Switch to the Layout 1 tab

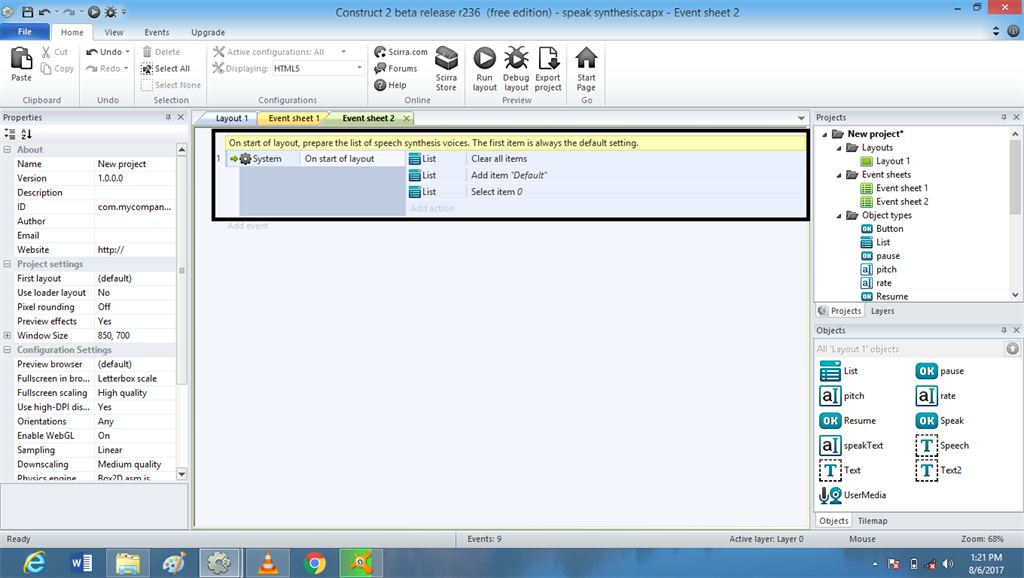click(232, 118)
